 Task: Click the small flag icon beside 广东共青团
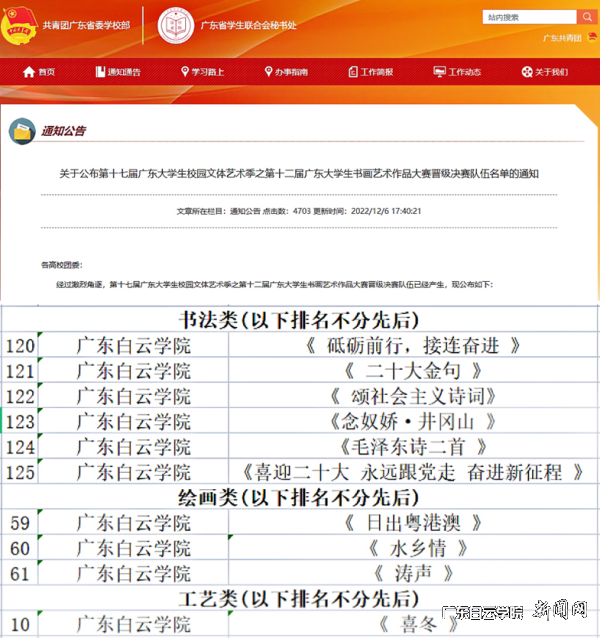[592, 37]
